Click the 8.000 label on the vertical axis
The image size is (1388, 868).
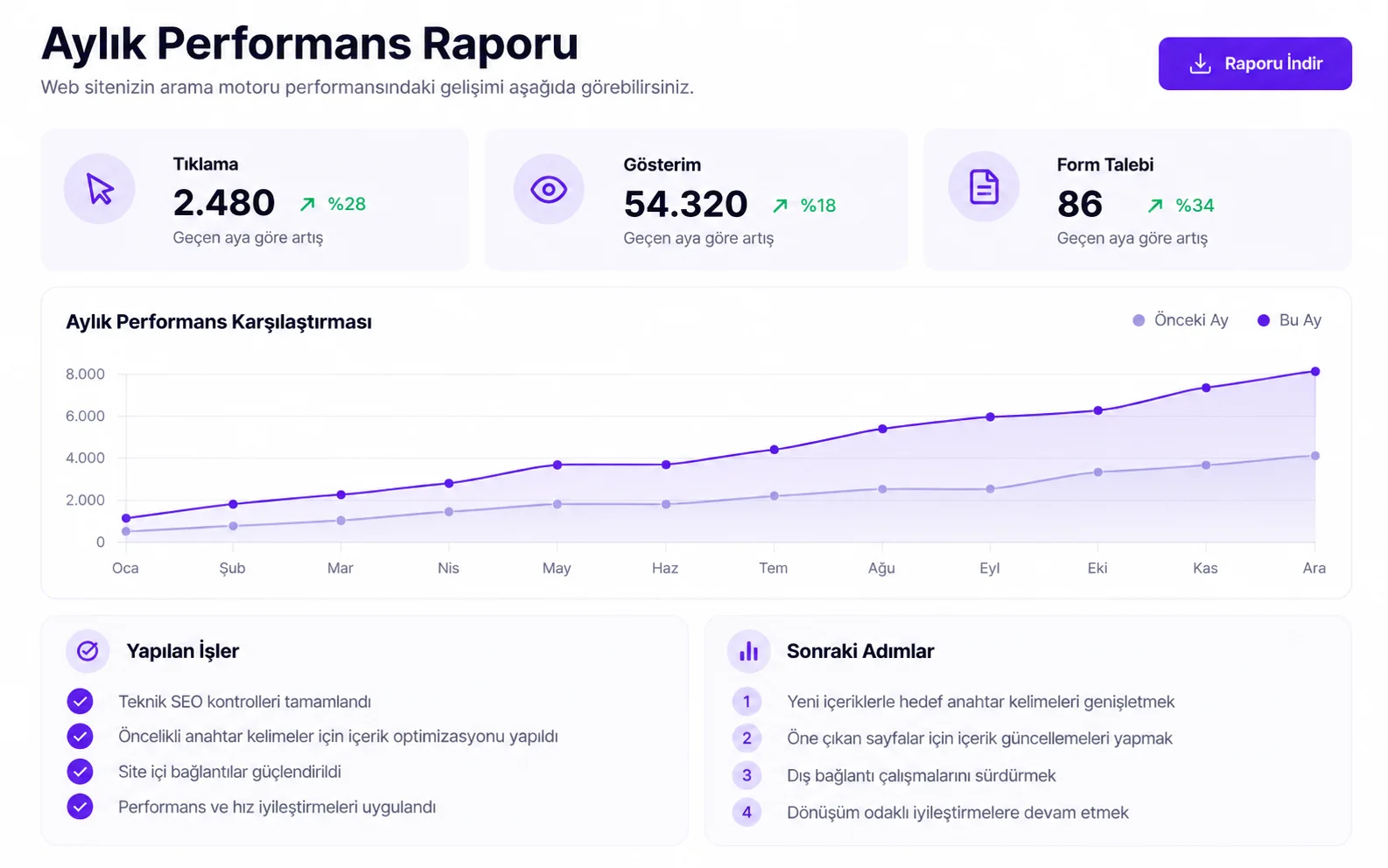(85, 374)
